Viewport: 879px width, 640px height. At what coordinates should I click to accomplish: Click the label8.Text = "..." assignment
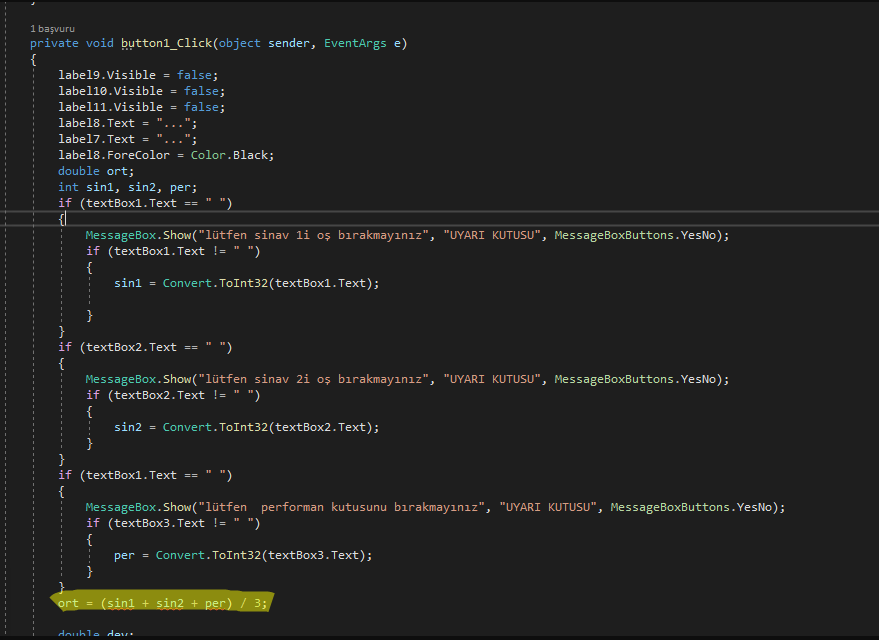(127, 123)
